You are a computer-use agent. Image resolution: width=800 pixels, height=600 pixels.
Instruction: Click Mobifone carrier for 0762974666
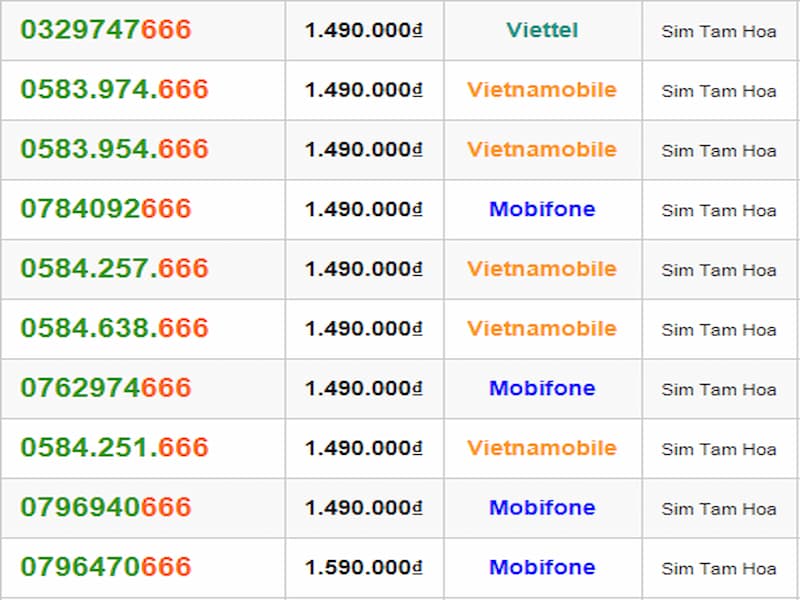(542, 388)
